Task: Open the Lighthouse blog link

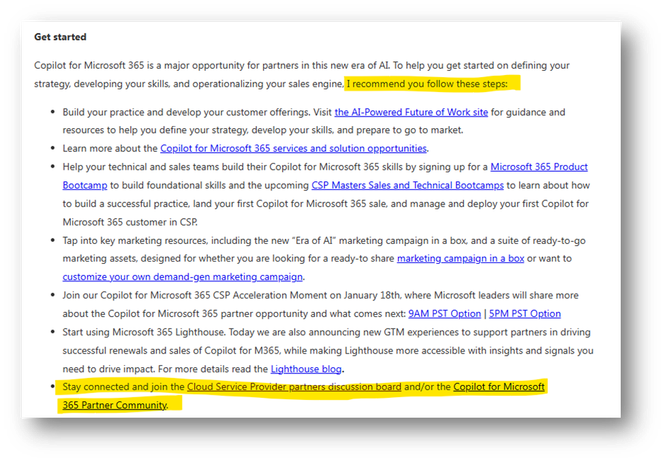Action: click(306, 369)
